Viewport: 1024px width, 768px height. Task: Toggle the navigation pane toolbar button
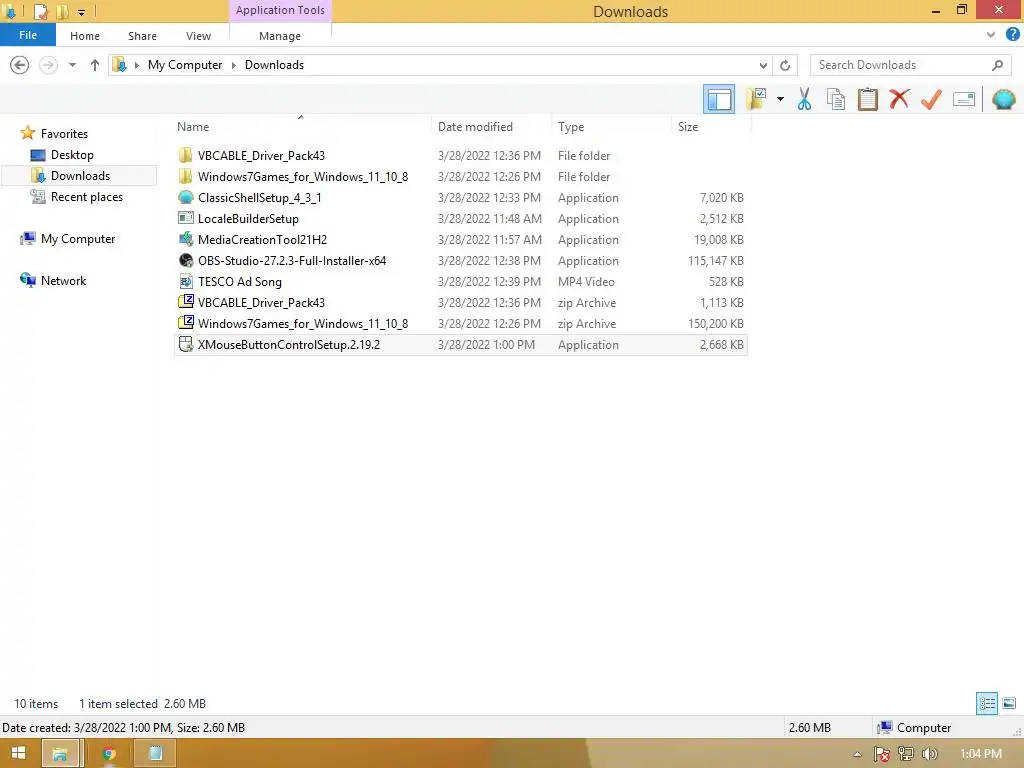pyautogui.click(x=718, y=99)
